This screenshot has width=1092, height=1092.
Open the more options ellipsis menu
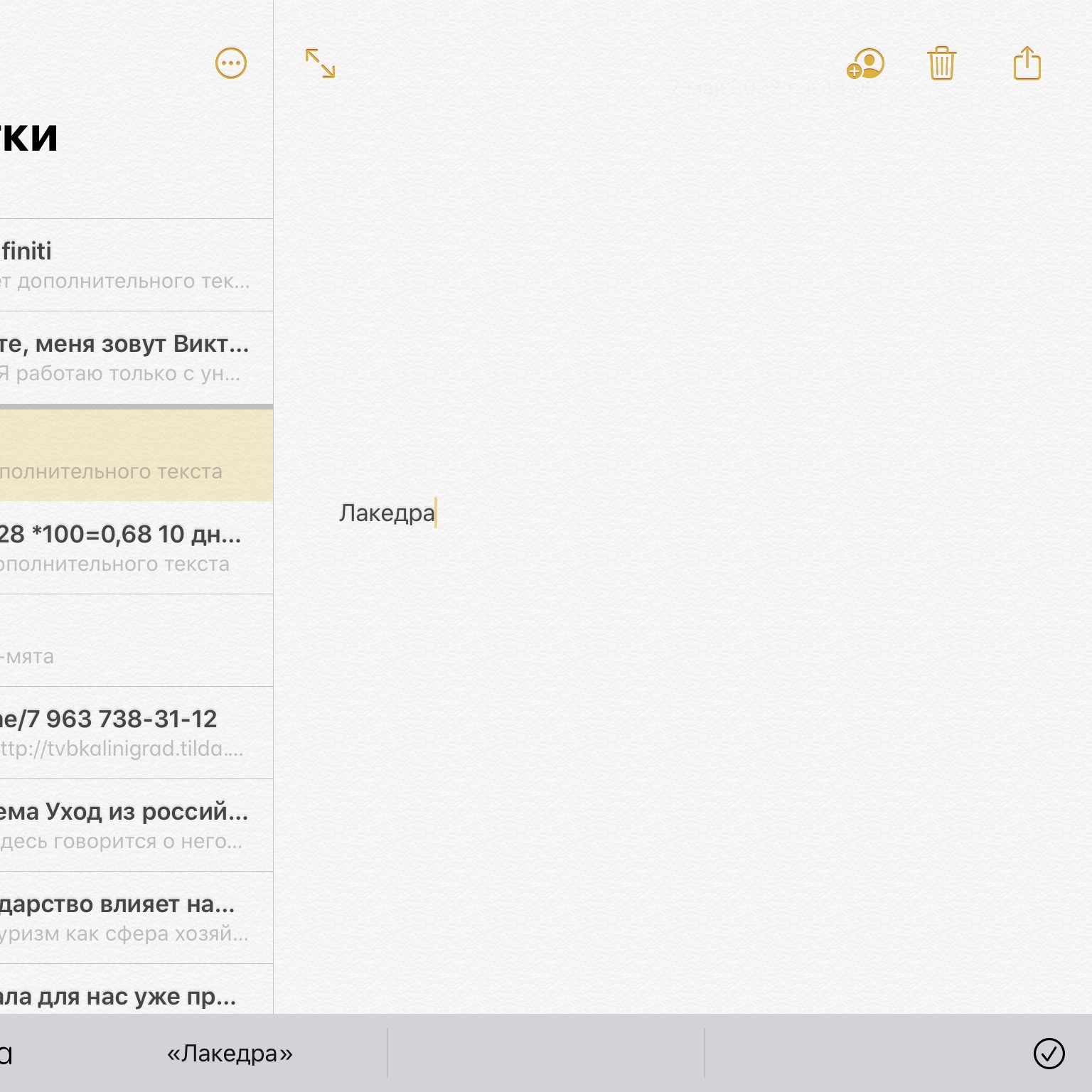230,64
